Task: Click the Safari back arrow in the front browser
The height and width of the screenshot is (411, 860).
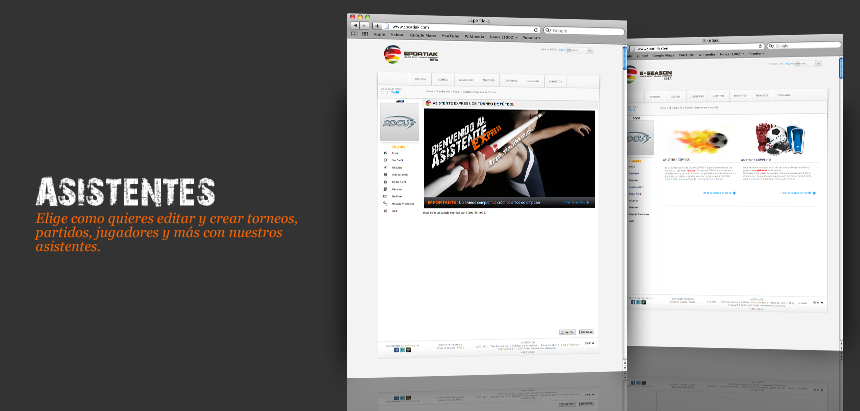Action: tap(354, 27)
